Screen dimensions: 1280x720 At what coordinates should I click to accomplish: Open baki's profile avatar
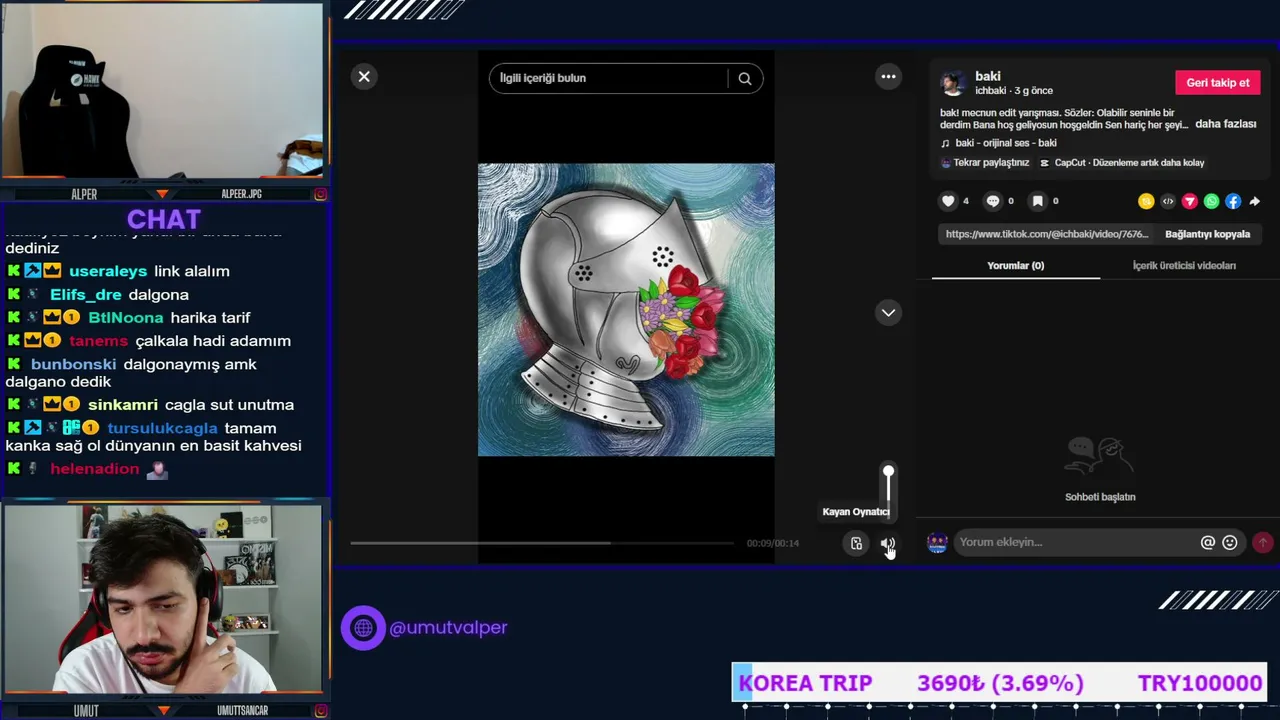tap(954, 83)
